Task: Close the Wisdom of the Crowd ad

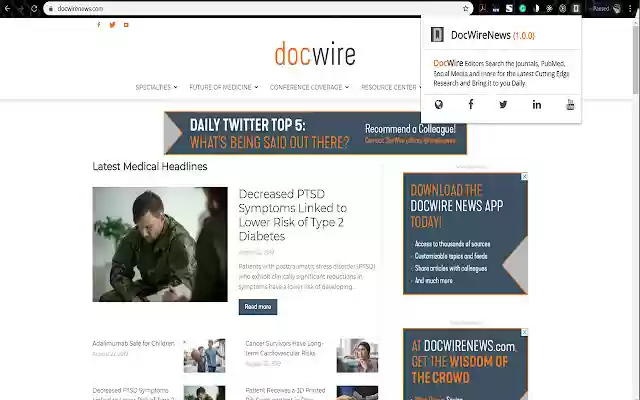Action: [x=524, y=332]
